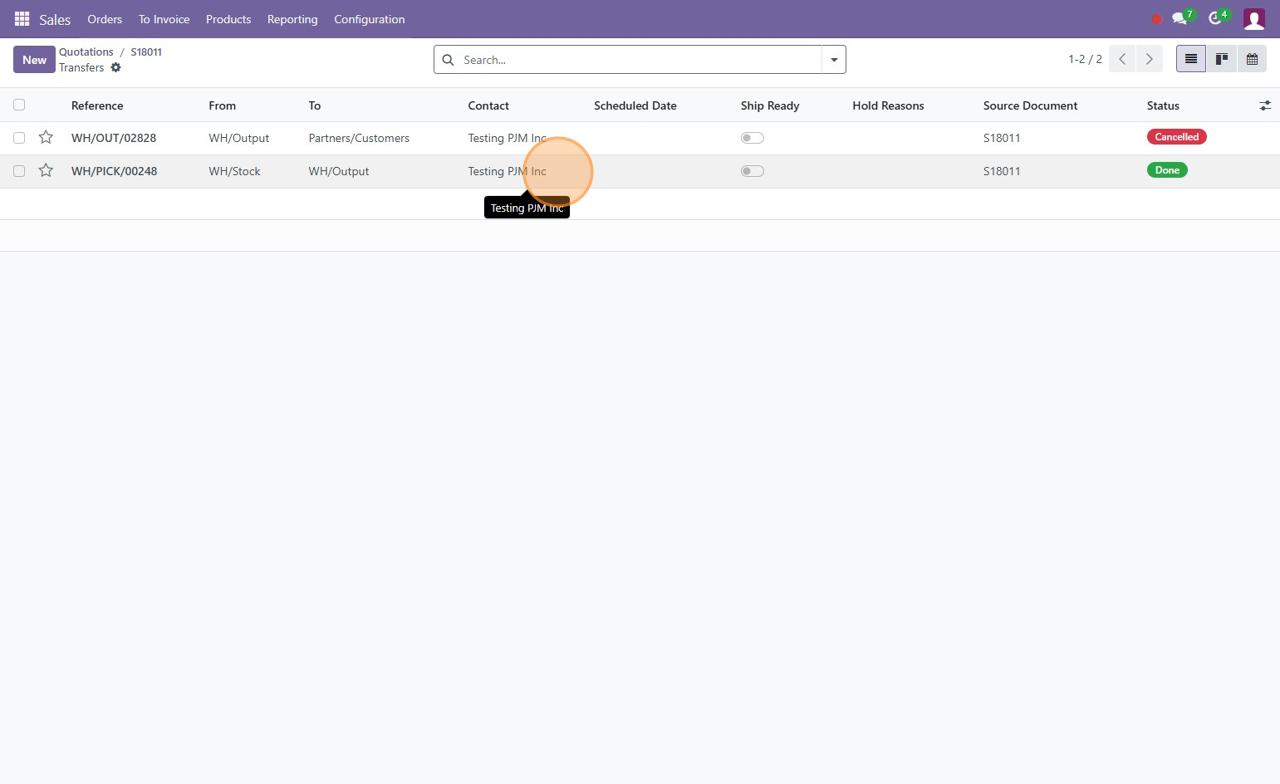Select all rows with header checkbox
The height and width of the screenshot is (784, 1280).
[x=19, y=105]
